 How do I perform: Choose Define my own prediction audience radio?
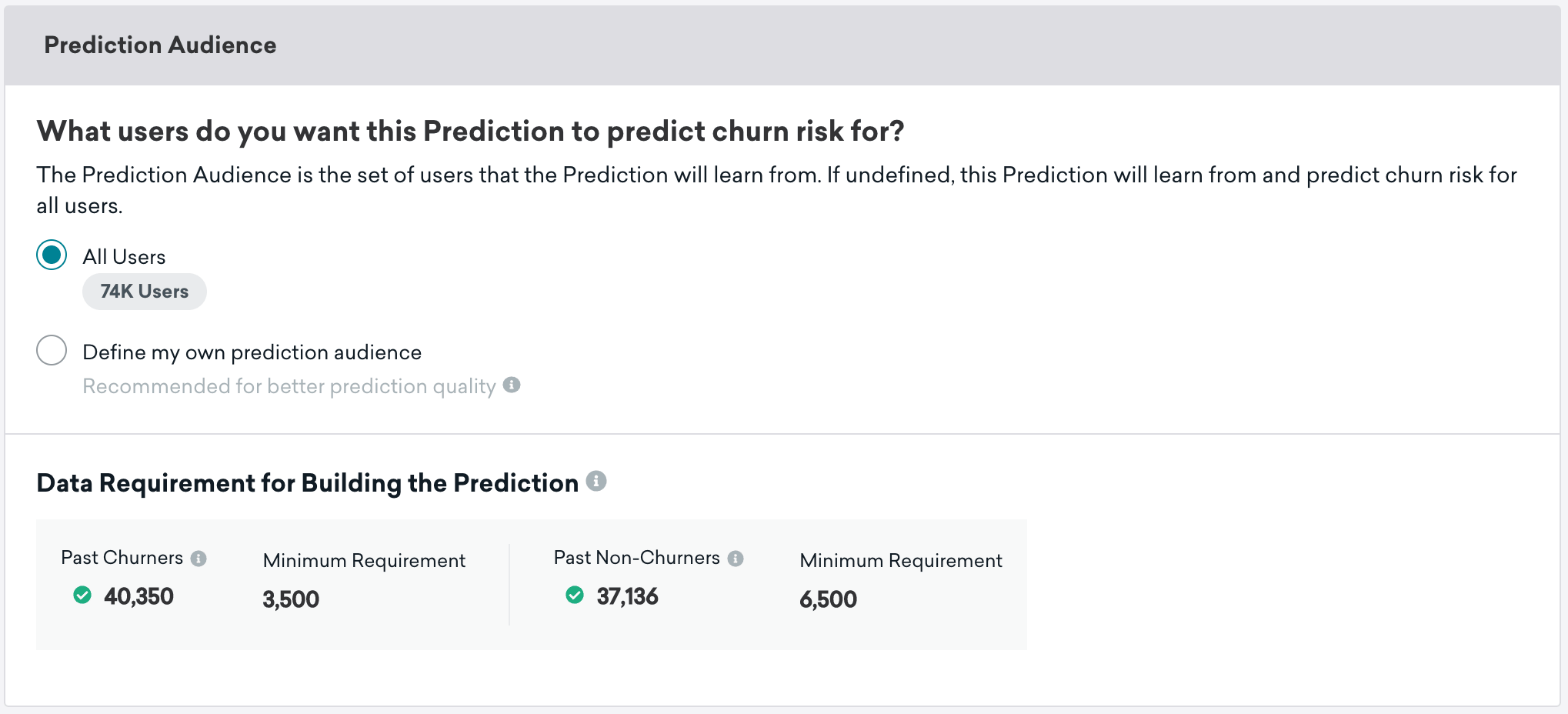[x=52, y=350]
